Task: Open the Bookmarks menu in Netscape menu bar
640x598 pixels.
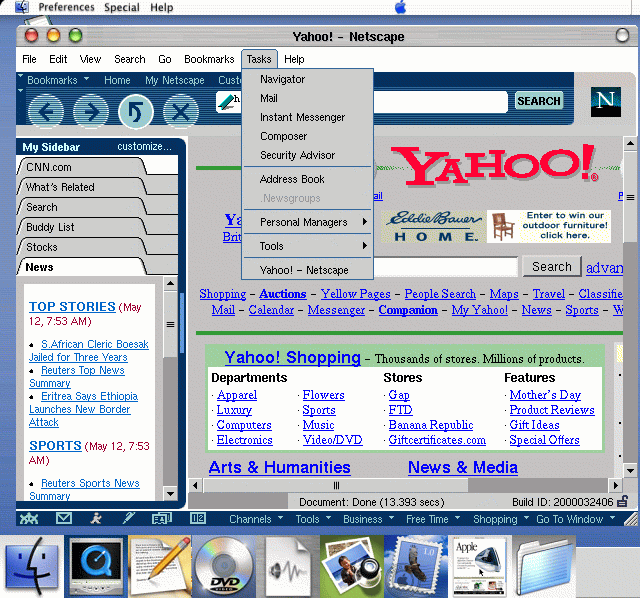Action: point(209,59)
